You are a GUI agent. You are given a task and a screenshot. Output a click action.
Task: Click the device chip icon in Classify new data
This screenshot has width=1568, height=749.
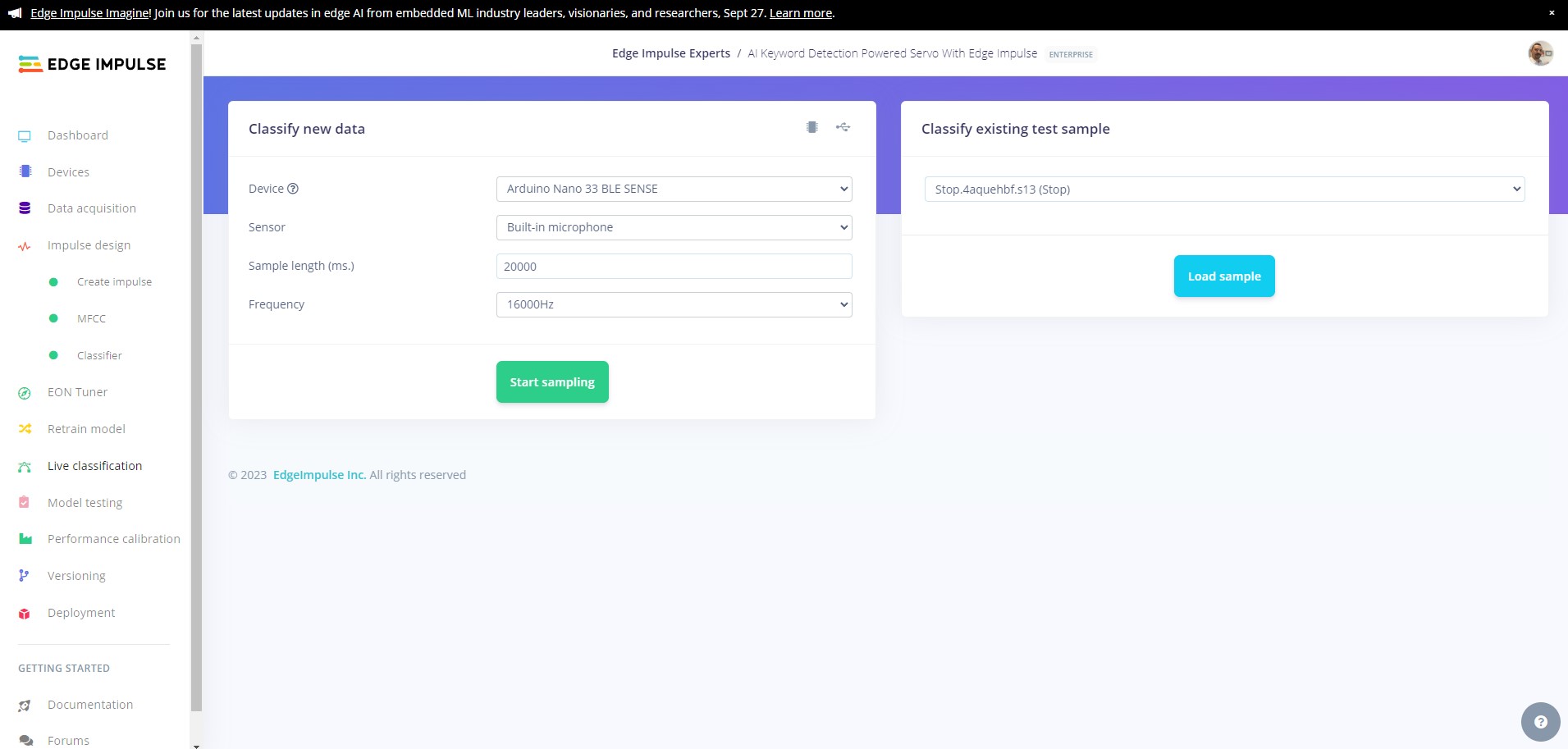pyautogui.click(x=812, y=127)
